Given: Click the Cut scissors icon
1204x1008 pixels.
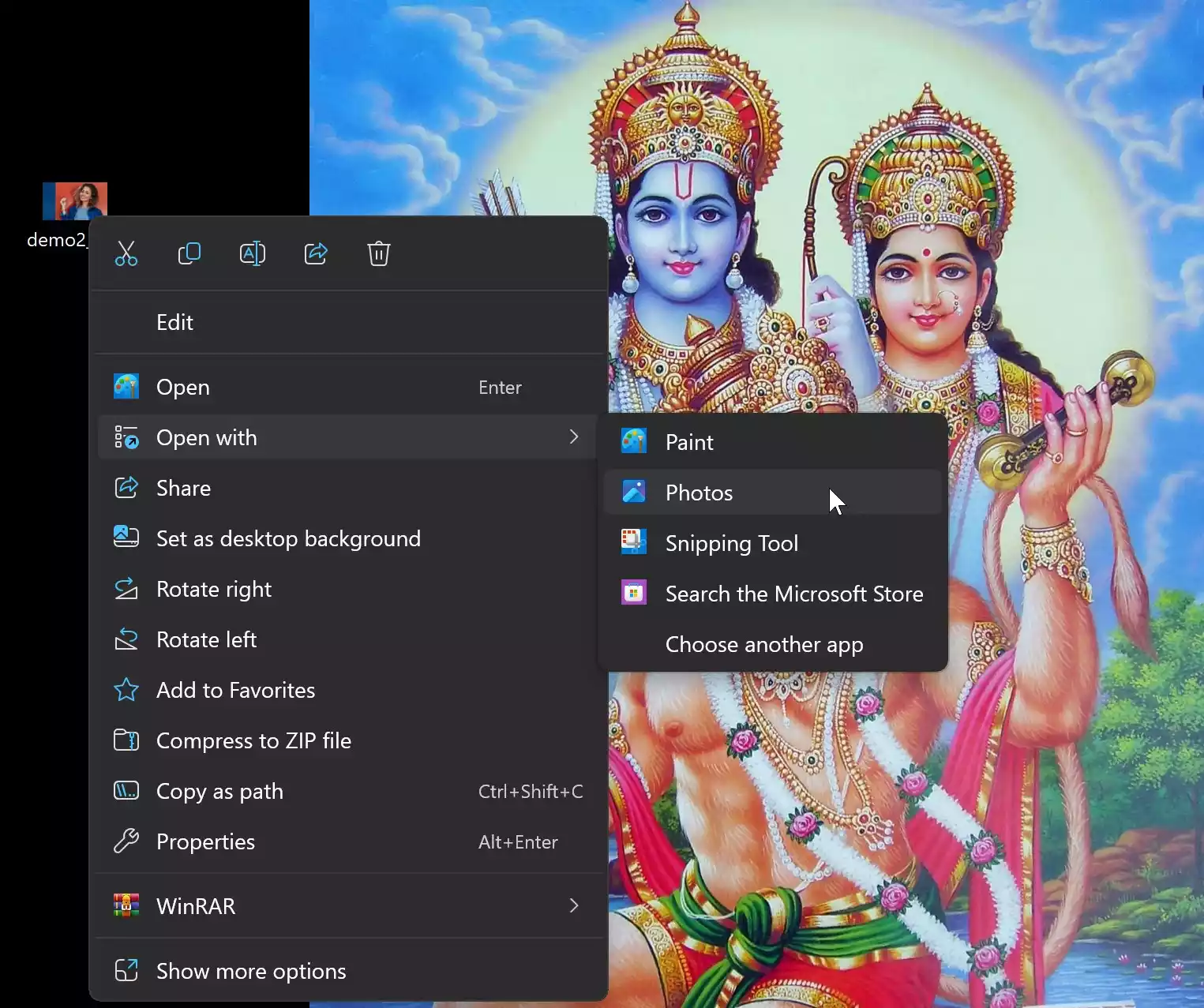Looking at the screenshot, I should (126, 253).
